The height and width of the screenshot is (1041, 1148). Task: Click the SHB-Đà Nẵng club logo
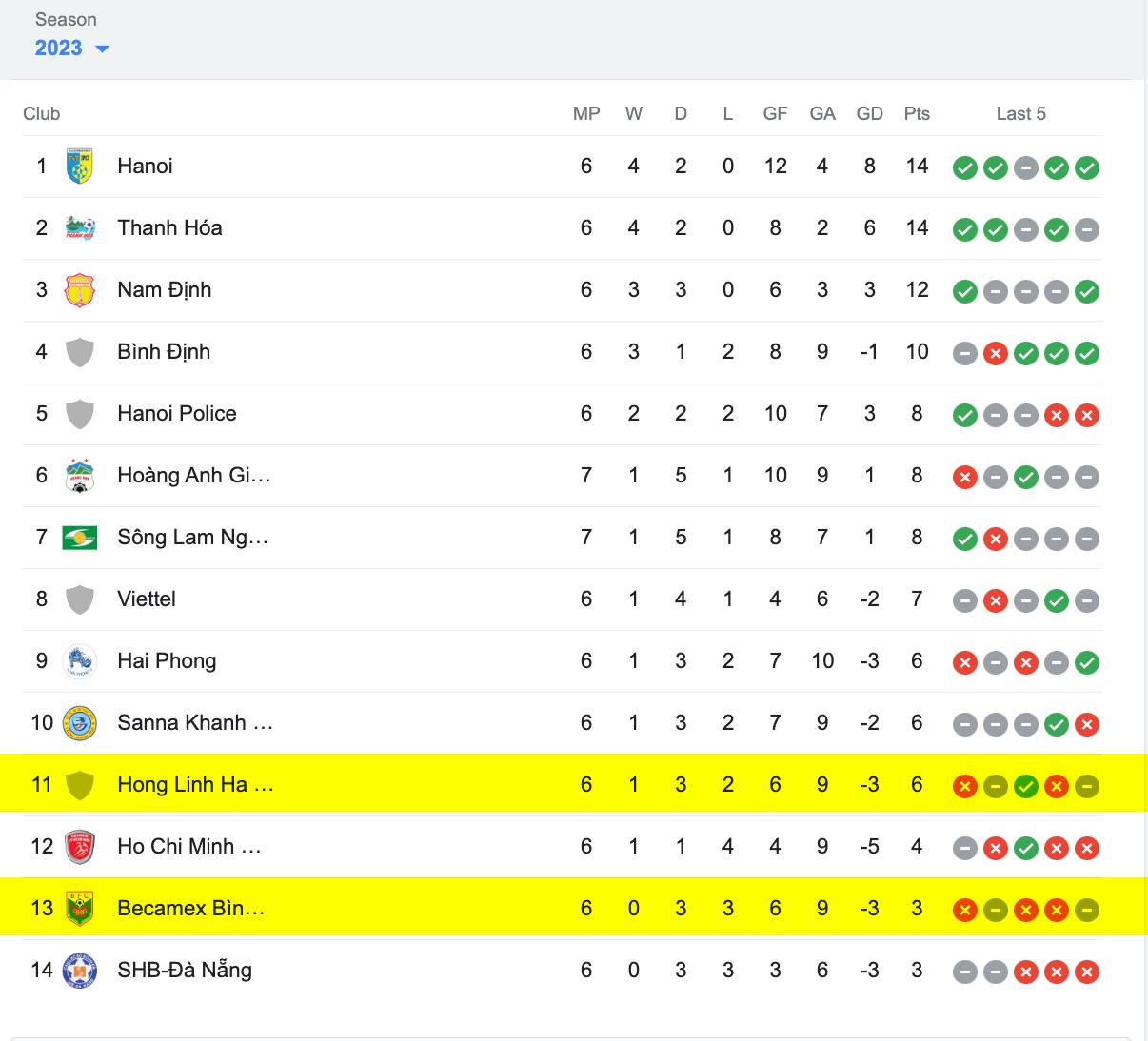(79, 971)
